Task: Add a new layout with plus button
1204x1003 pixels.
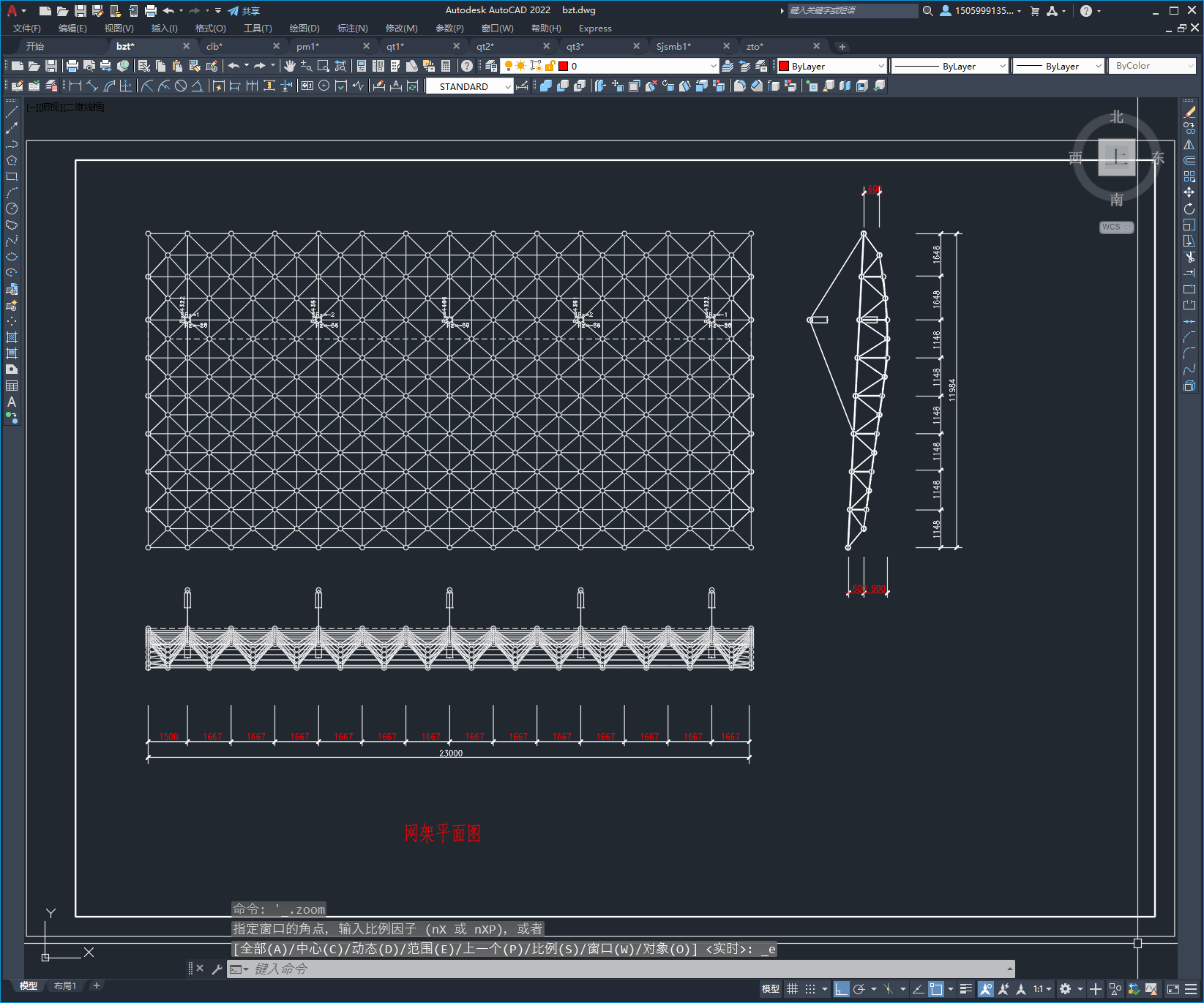Action: [x=97, y=986]
